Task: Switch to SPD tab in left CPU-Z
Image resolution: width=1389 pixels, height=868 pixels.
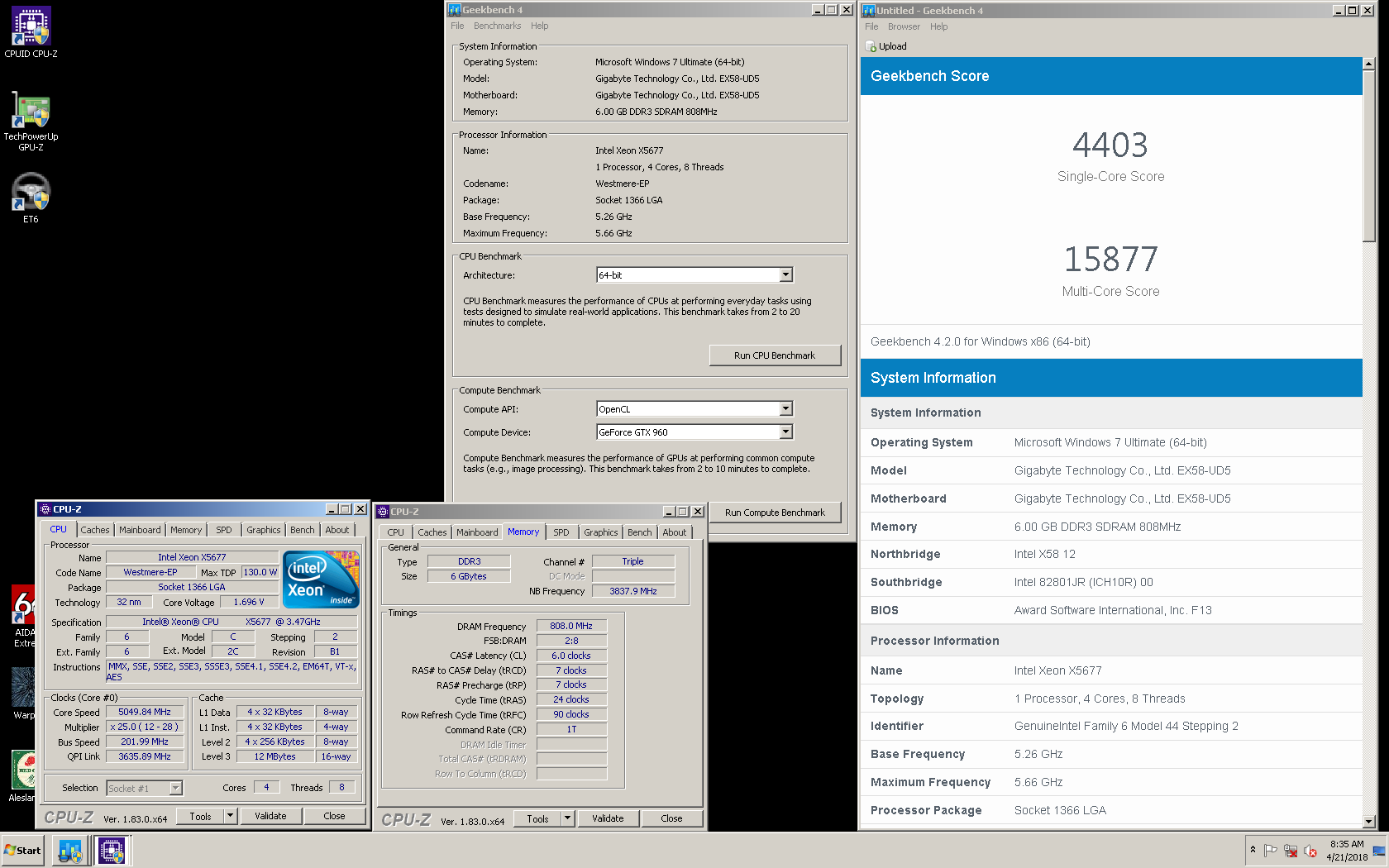Action: (224, 530)
